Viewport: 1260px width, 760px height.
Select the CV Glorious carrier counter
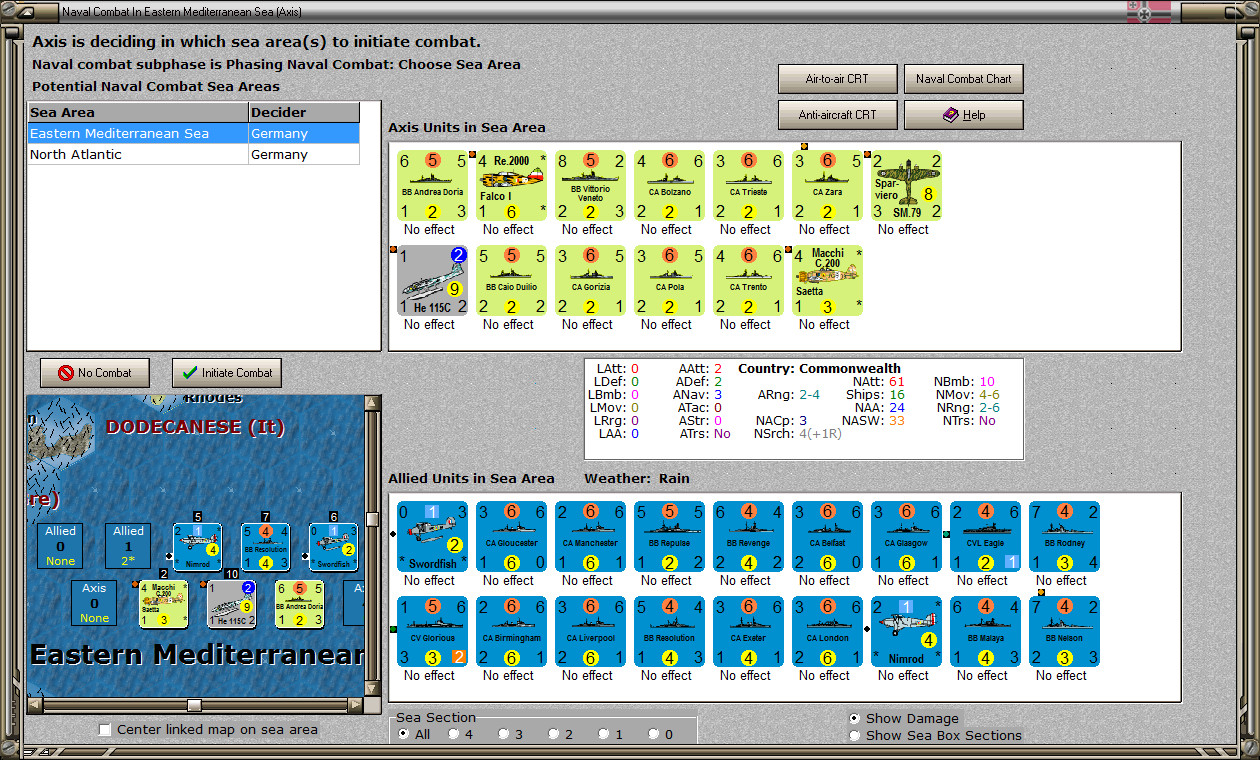(x=432, y=631)
